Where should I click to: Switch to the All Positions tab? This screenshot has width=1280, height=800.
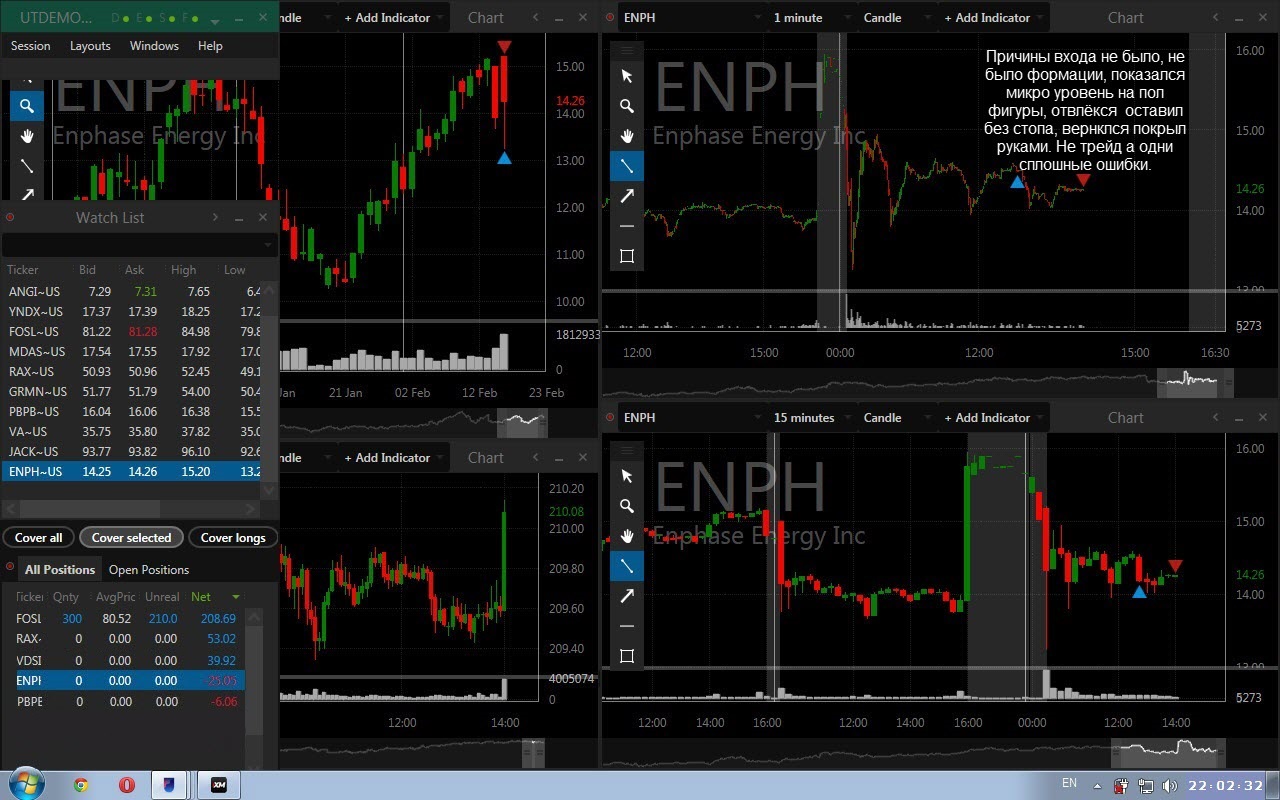(x=60, y=569)
